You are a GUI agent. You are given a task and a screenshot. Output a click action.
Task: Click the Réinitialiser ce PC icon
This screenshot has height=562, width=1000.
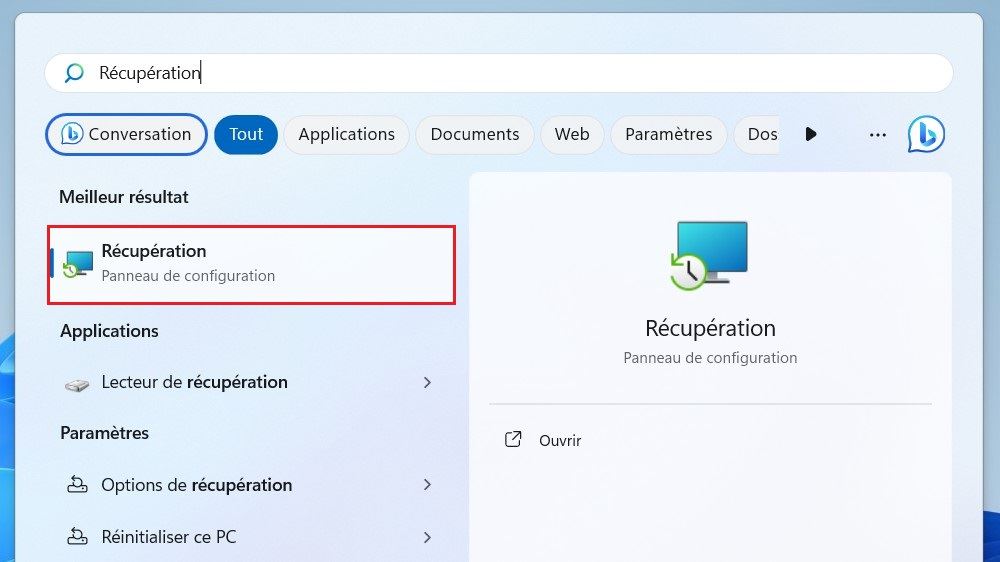pyautogui.click(x=77, y=537)
